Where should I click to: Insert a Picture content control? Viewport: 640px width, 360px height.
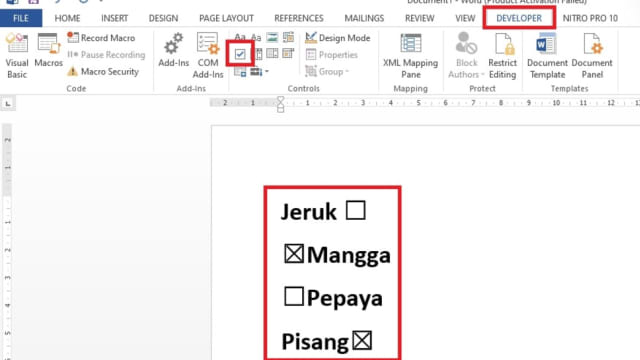point(272,38)
